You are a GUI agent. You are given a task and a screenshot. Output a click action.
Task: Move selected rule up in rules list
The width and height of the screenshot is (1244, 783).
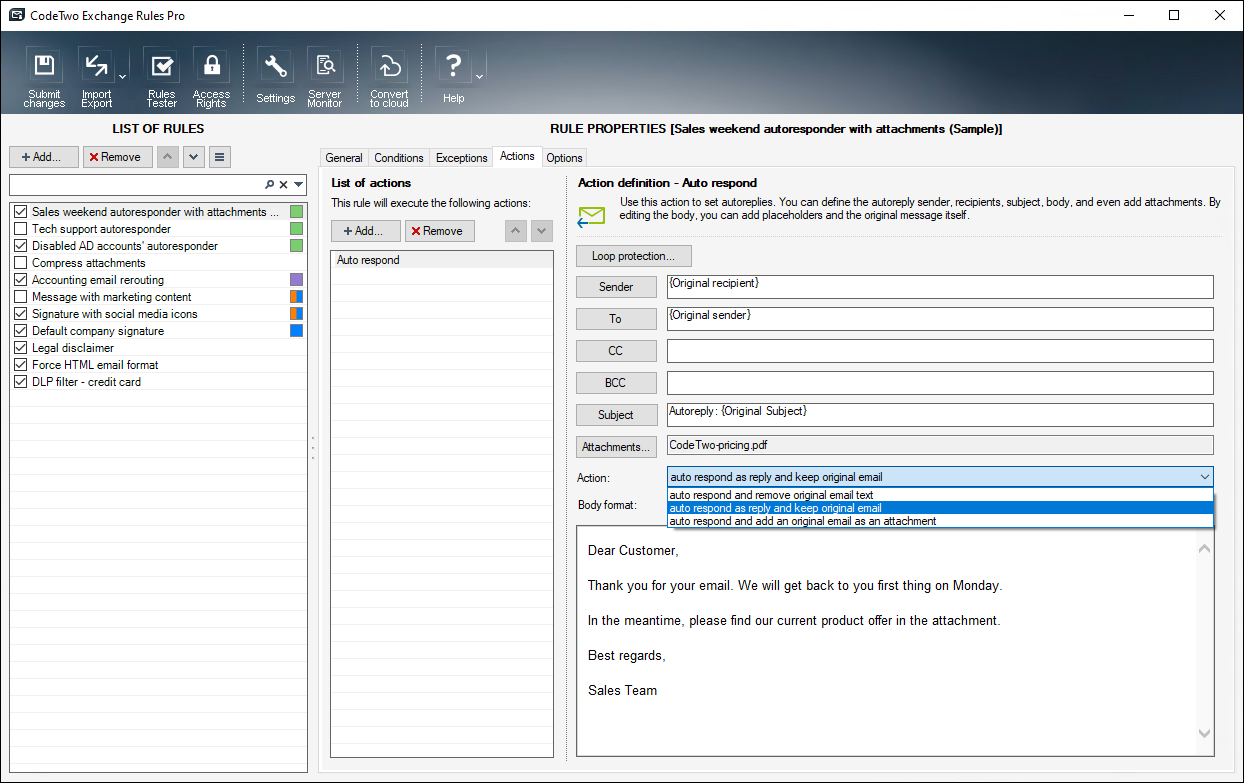tap(168, 157)
